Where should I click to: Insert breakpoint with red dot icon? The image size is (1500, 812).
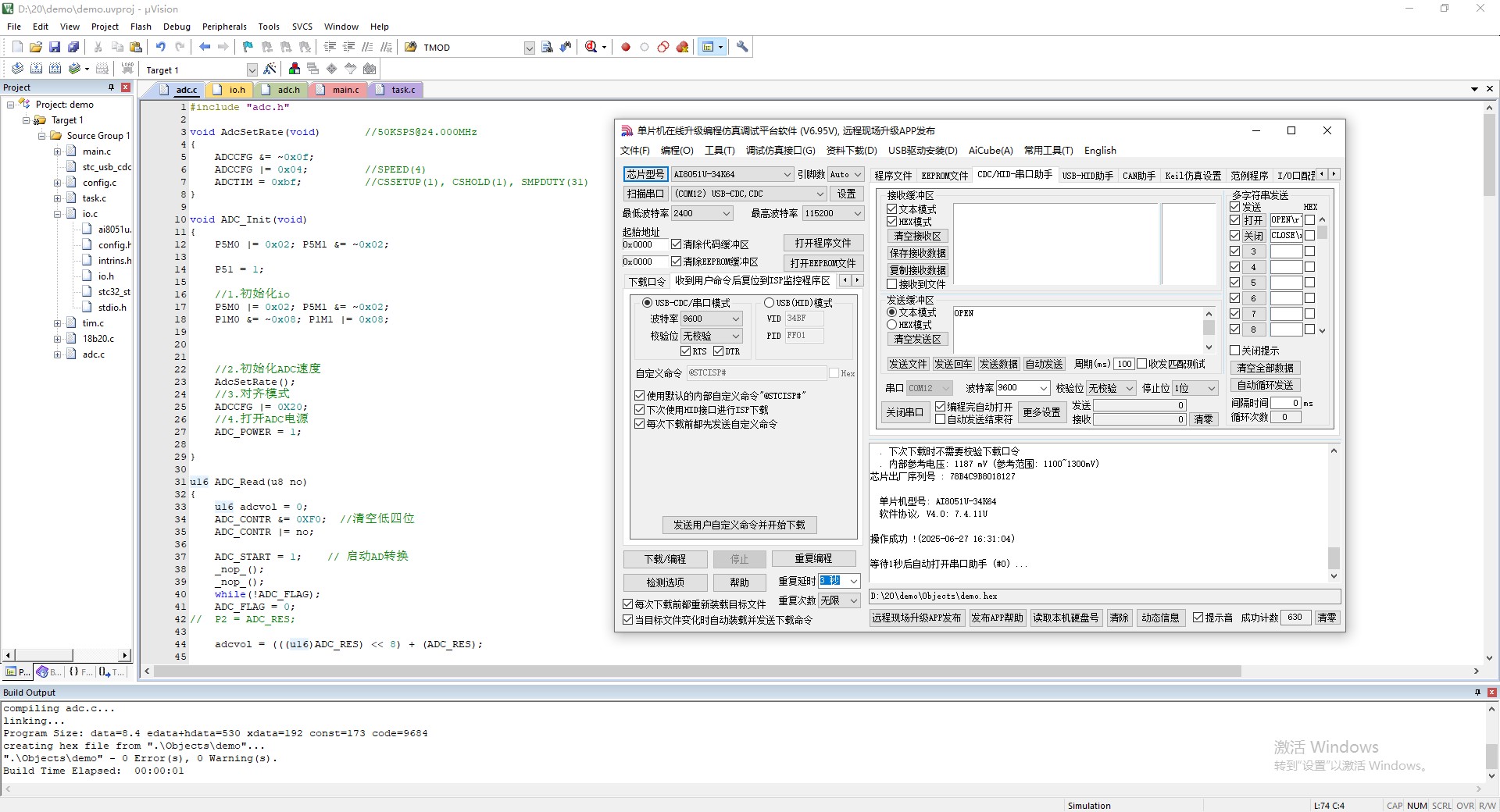[x=626, y=47]
